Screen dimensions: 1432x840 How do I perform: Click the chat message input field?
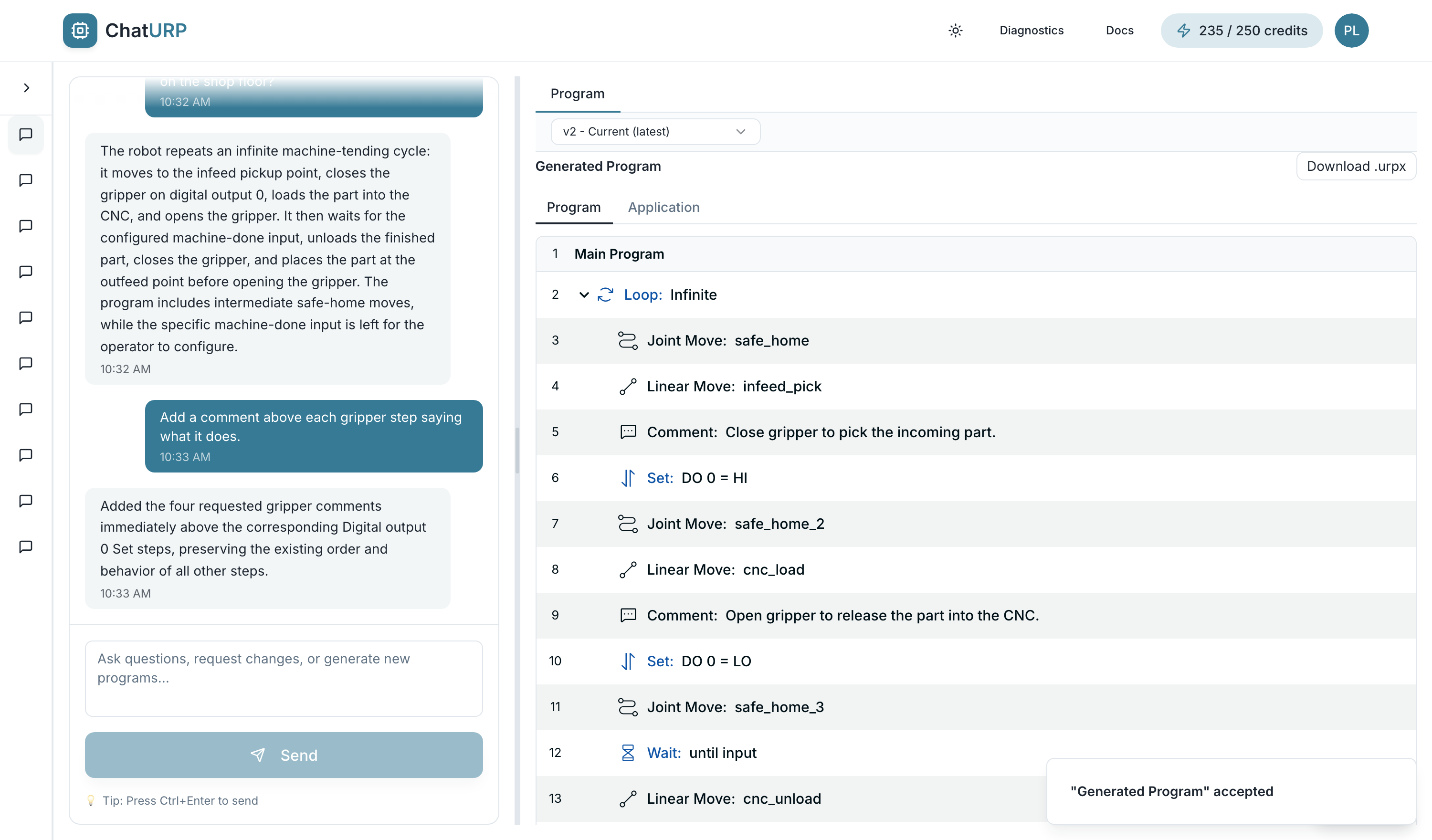click(284, 679)
